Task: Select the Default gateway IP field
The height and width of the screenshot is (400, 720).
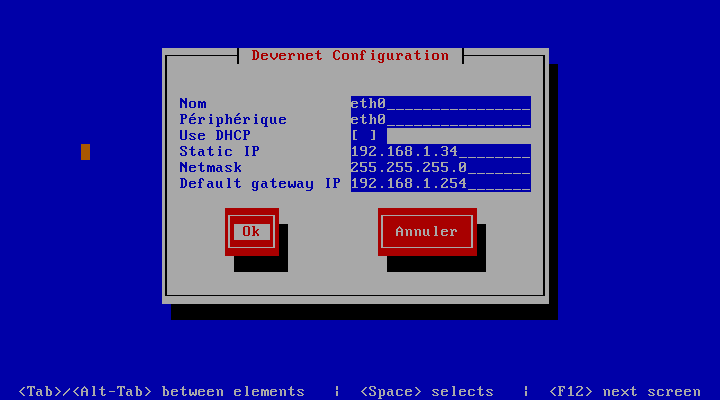Action: [440, 183]
